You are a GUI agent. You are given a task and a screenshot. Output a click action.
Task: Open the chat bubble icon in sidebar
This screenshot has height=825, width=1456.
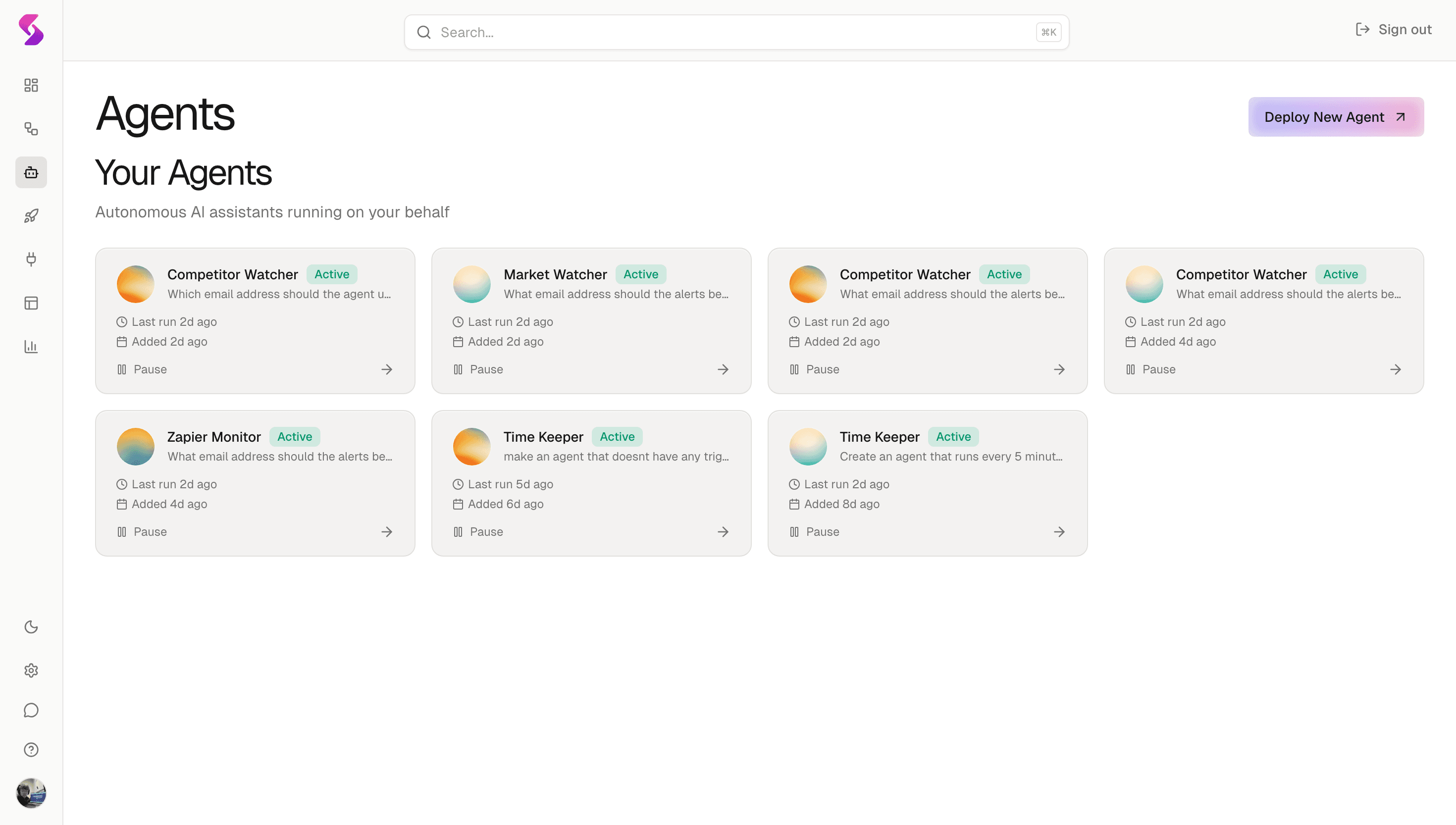pyautogui.click(x=31, y=711)
